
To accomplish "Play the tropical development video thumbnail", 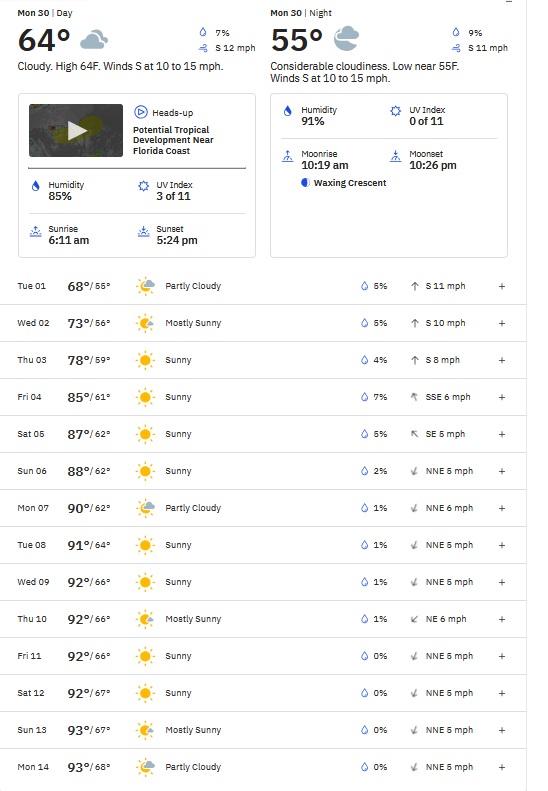I will (76, 130).
